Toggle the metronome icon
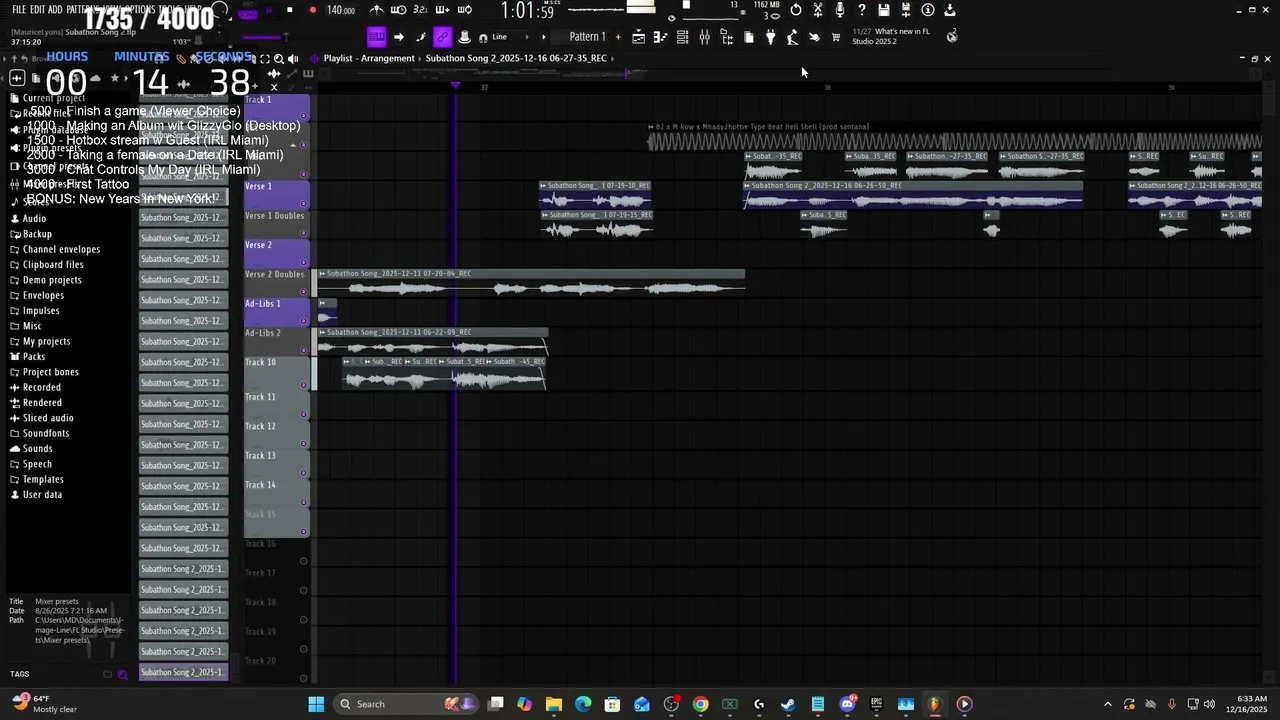 pos(376,10)
